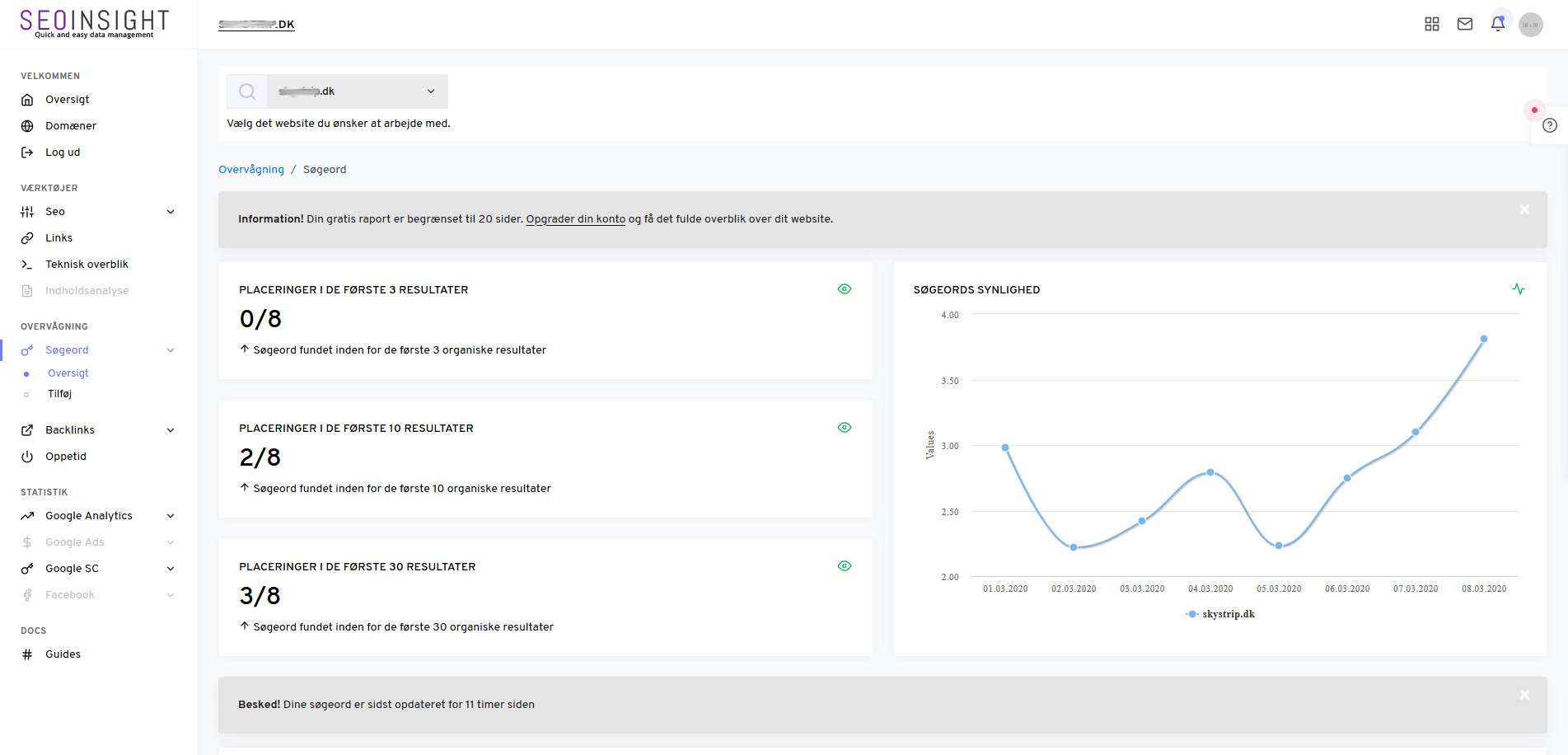Go to Overvågning via breadcrumb
1568x755 pixels.
coord(250,169)
